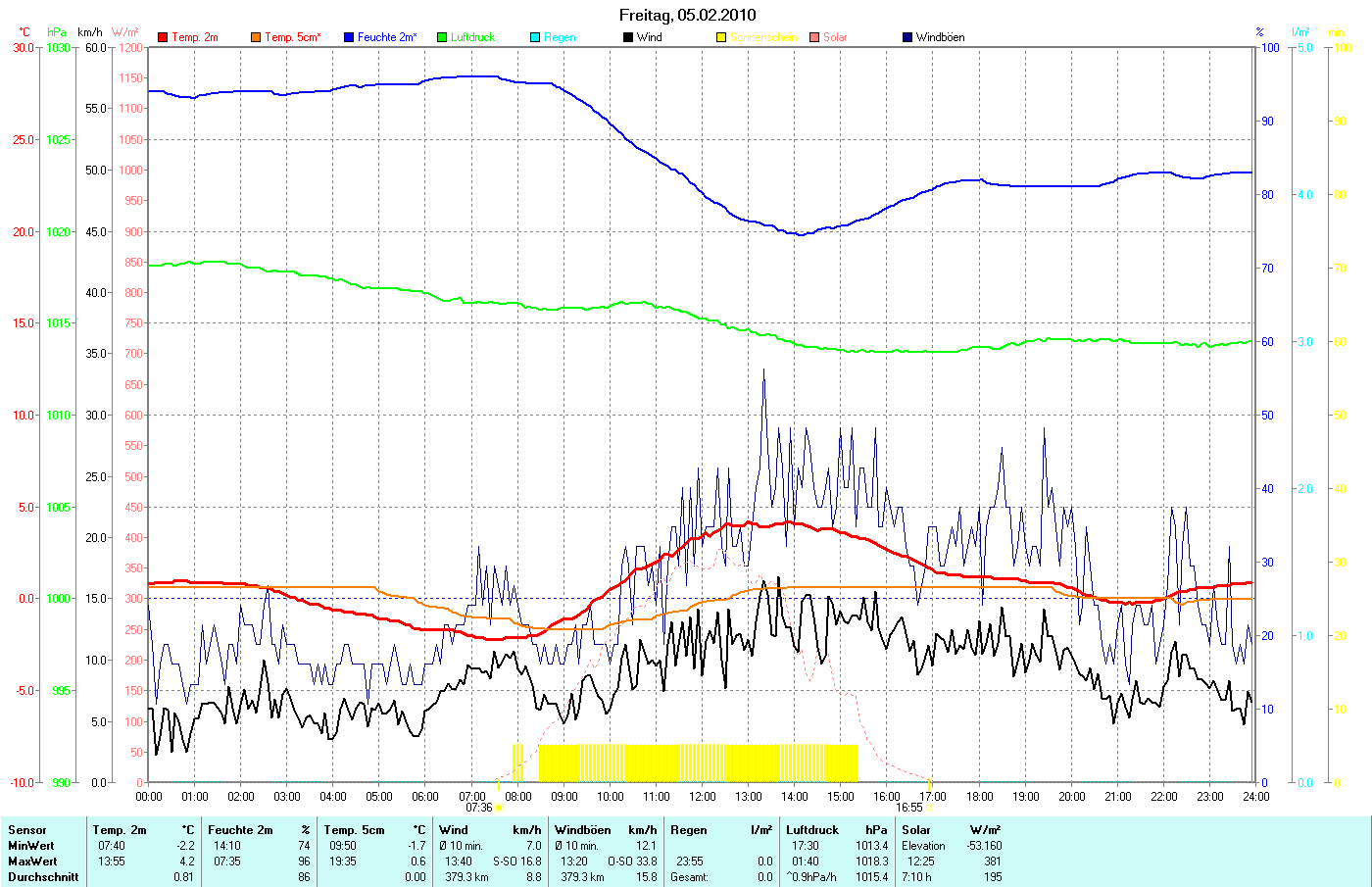The height and width of the screenshot is (887, 1372).
Task: Click the W/m² axis unit label
Action: (x=125, y=32)
